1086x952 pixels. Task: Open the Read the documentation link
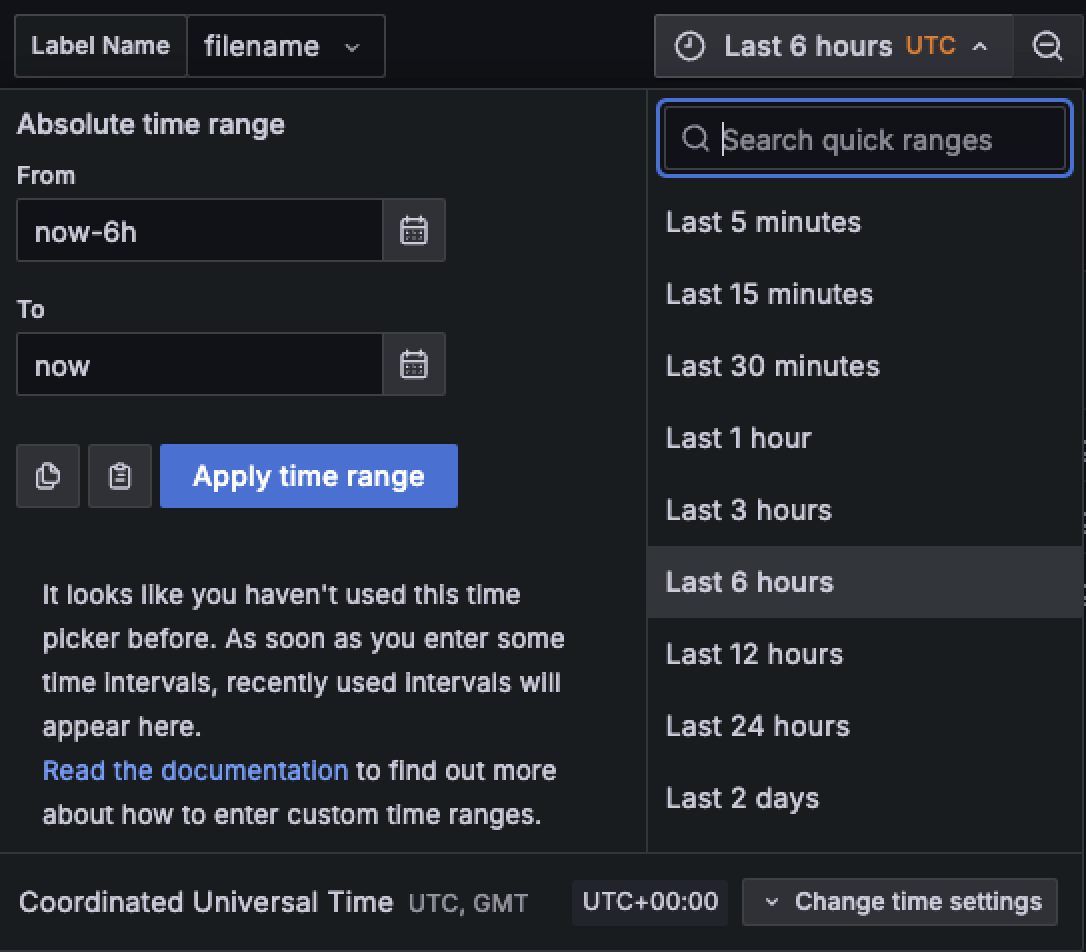click(195, 770)
